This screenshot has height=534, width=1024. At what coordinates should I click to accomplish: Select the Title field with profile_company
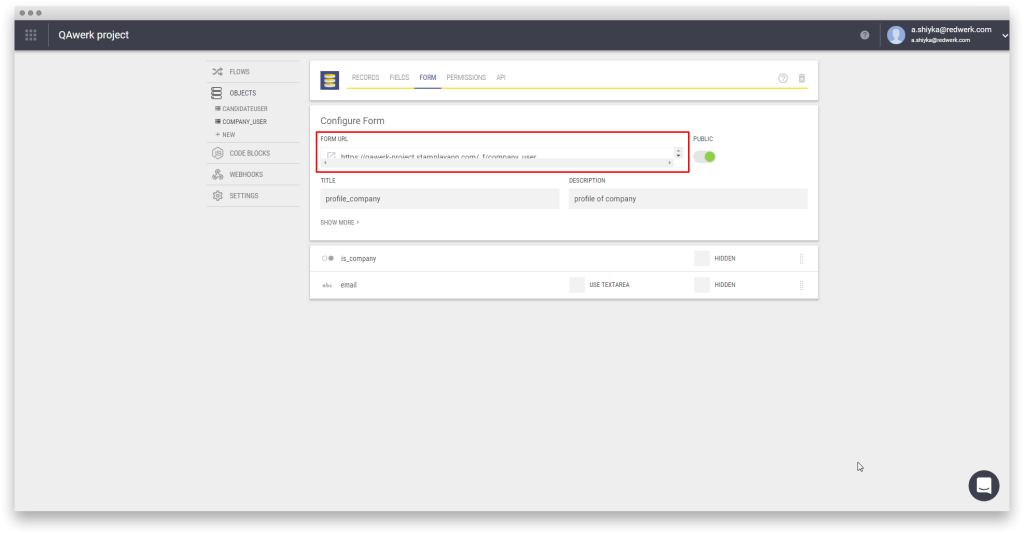[x=440, y=199]
